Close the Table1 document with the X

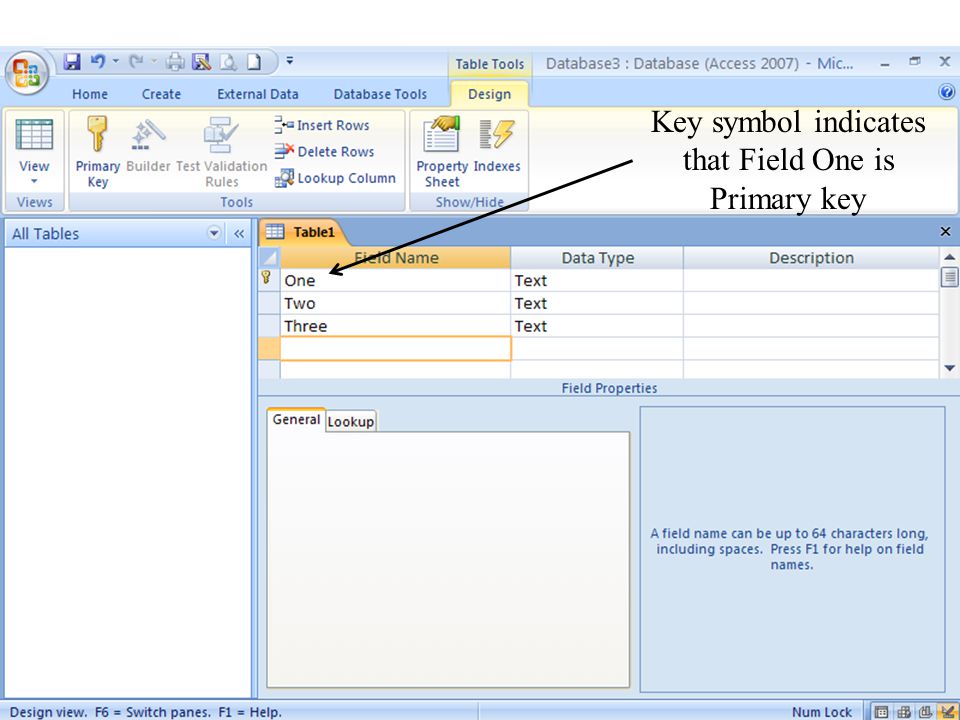[x=945, y=231]
